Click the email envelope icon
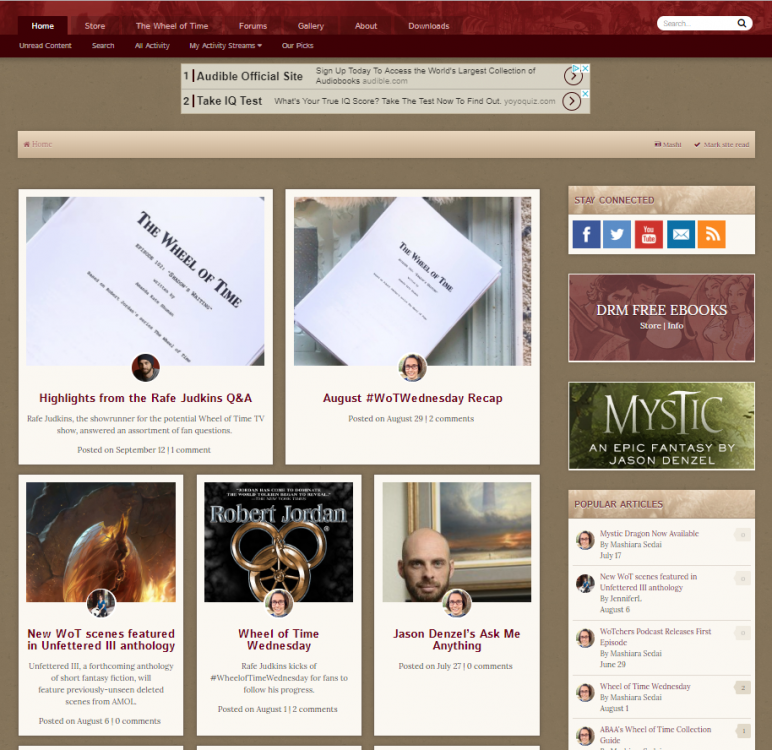The image size is (772, 750). 681,234
